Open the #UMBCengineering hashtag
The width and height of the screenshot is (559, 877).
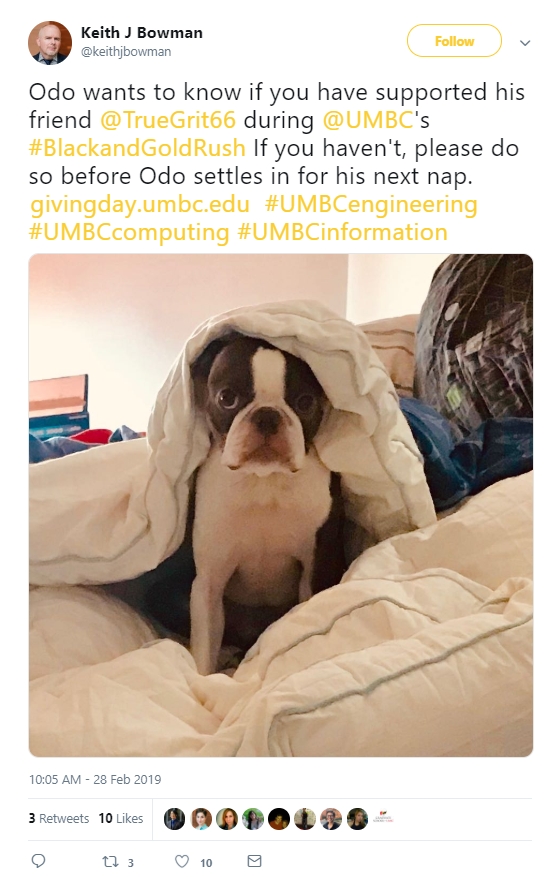(x=371, y=205)
